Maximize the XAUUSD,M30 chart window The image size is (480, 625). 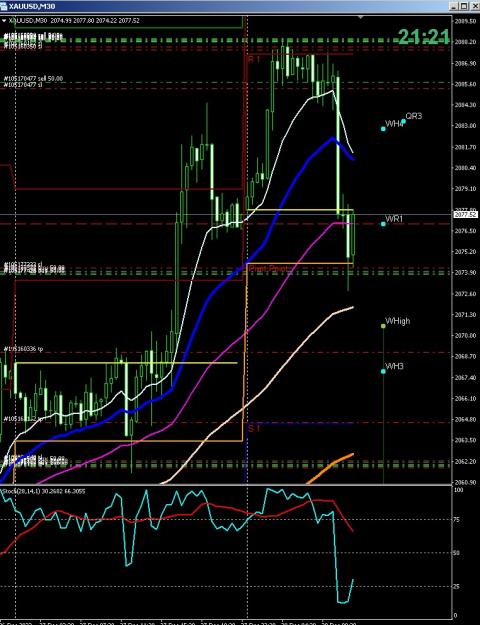pos(464,6)
